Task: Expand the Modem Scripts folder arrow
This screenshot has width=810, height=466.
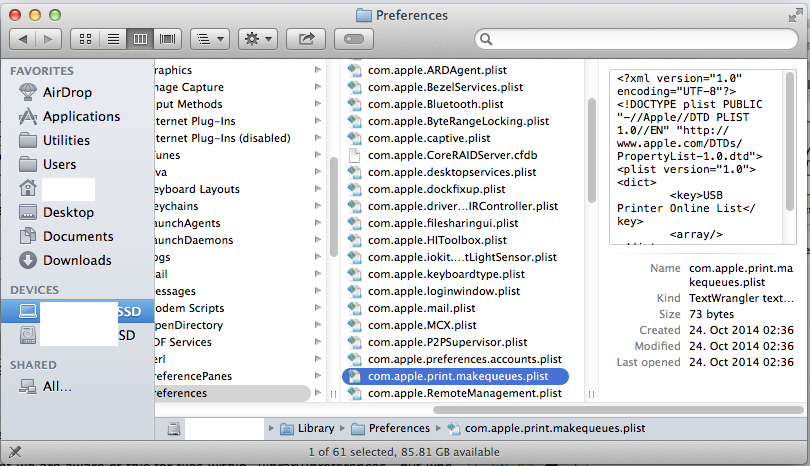Action: [318, 308]
